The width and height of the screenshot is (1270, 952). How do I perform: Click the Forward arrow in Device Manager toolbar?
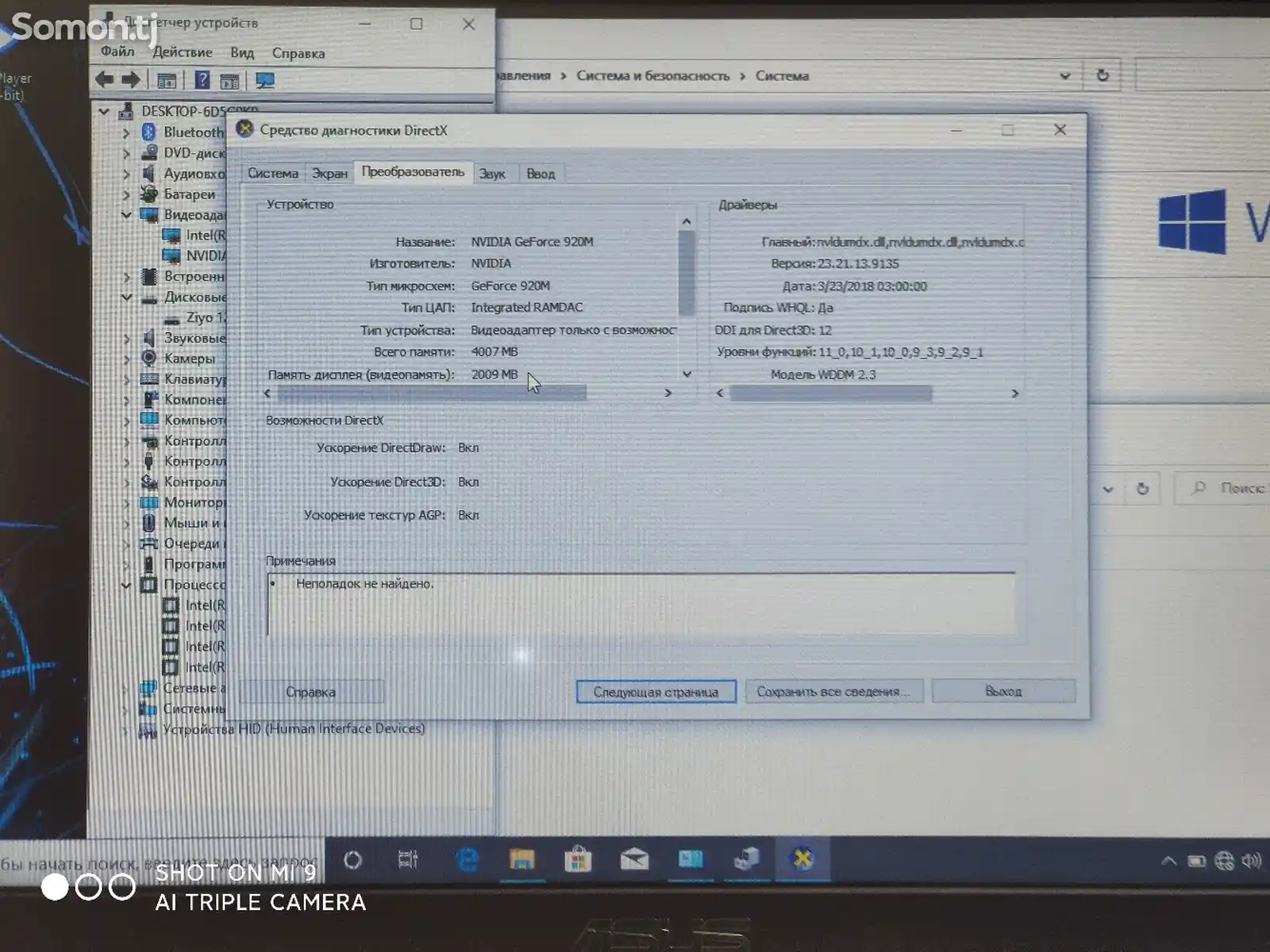131,79
